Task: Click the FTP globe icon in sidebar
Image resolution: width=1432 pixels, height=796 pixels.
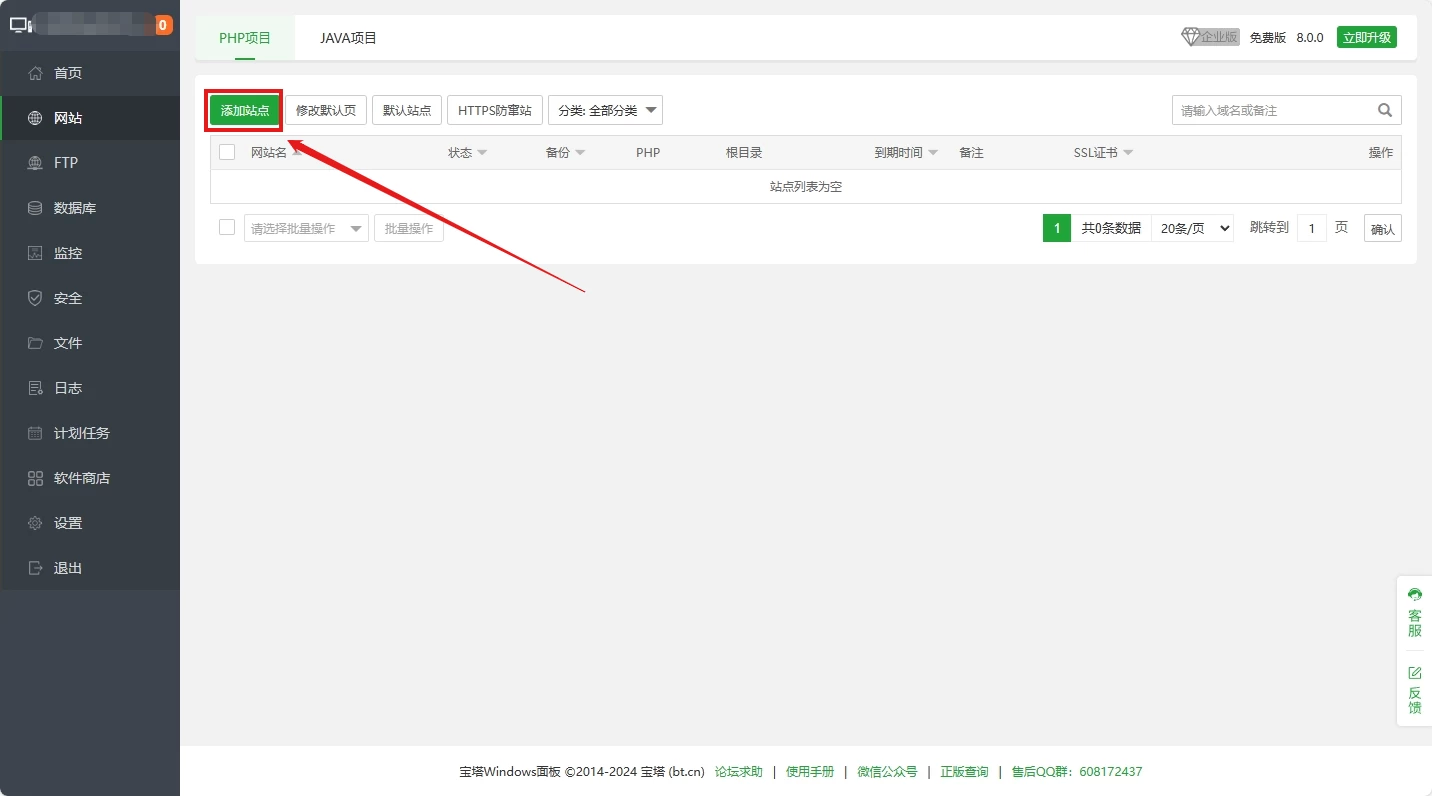Action: pos(36,163)
